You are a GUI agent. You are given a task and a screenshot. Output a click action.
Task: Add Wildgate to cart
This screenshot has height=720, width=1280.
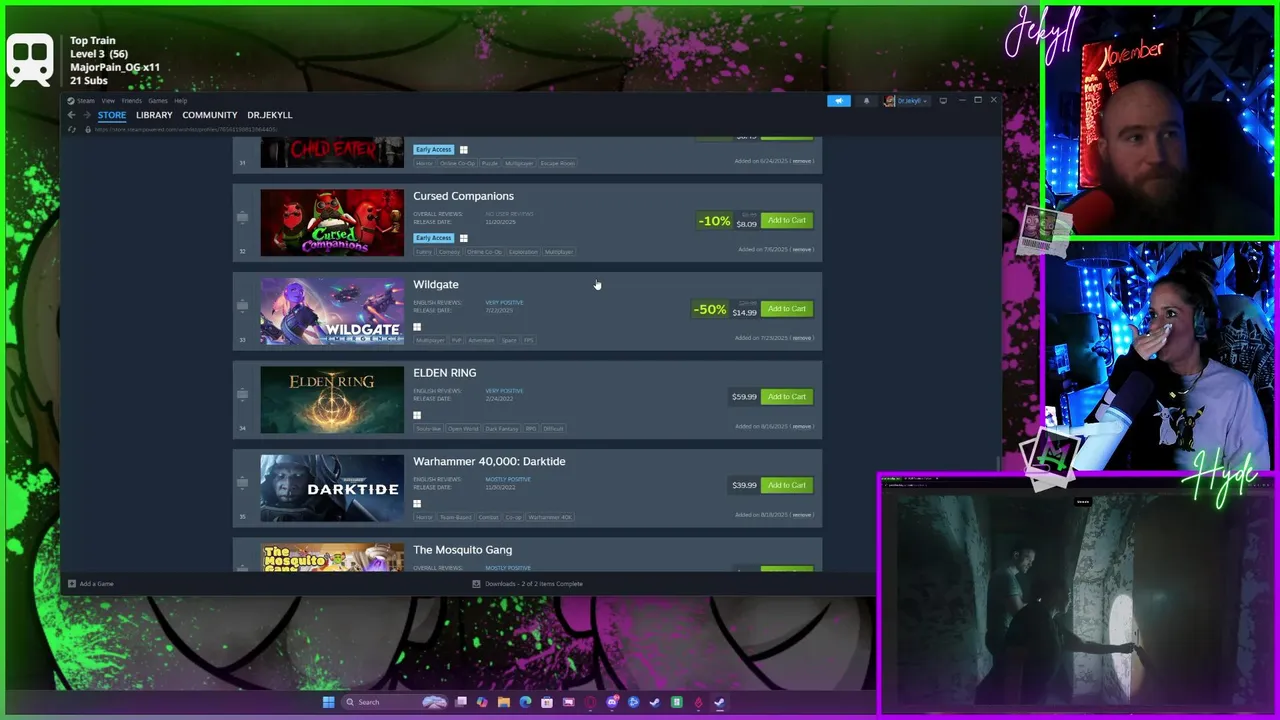787,309
